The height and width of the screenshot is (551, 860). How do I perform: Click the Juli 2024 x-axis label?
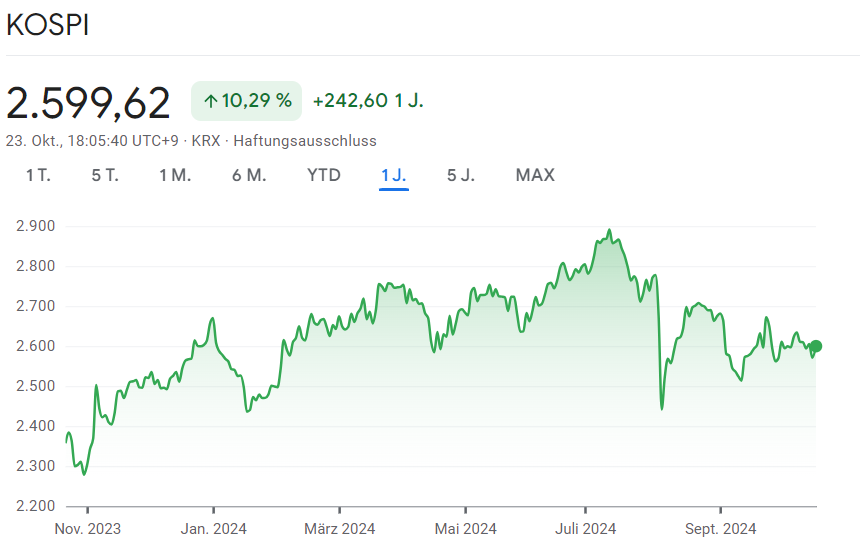point(585,529)
